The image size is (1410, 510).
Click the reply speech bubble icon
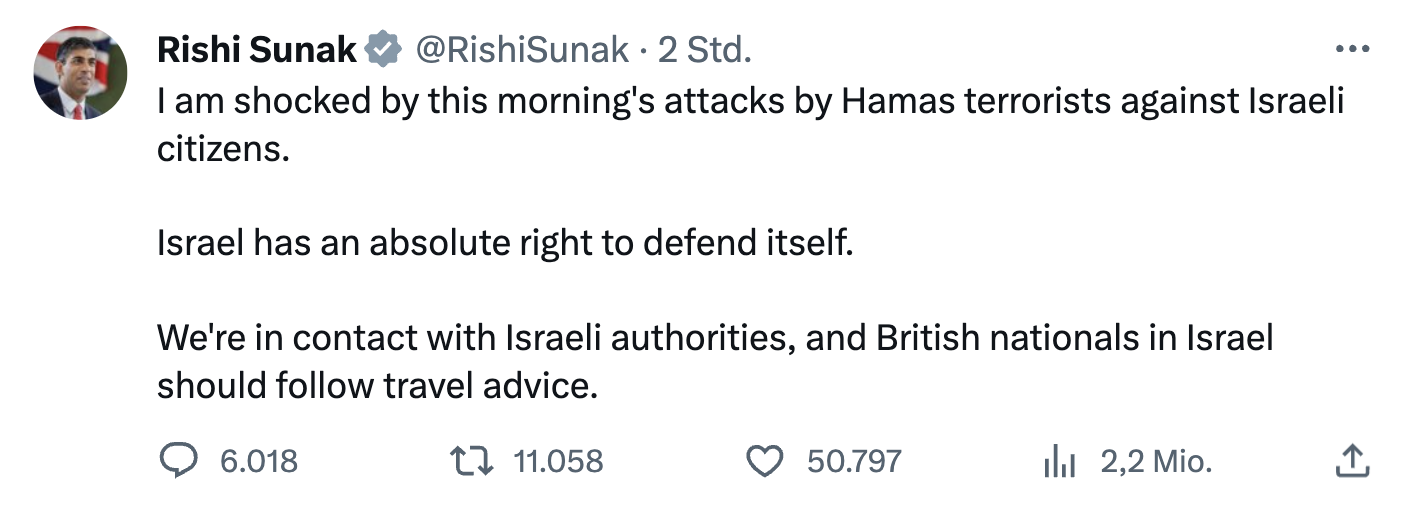pos(181,460)
